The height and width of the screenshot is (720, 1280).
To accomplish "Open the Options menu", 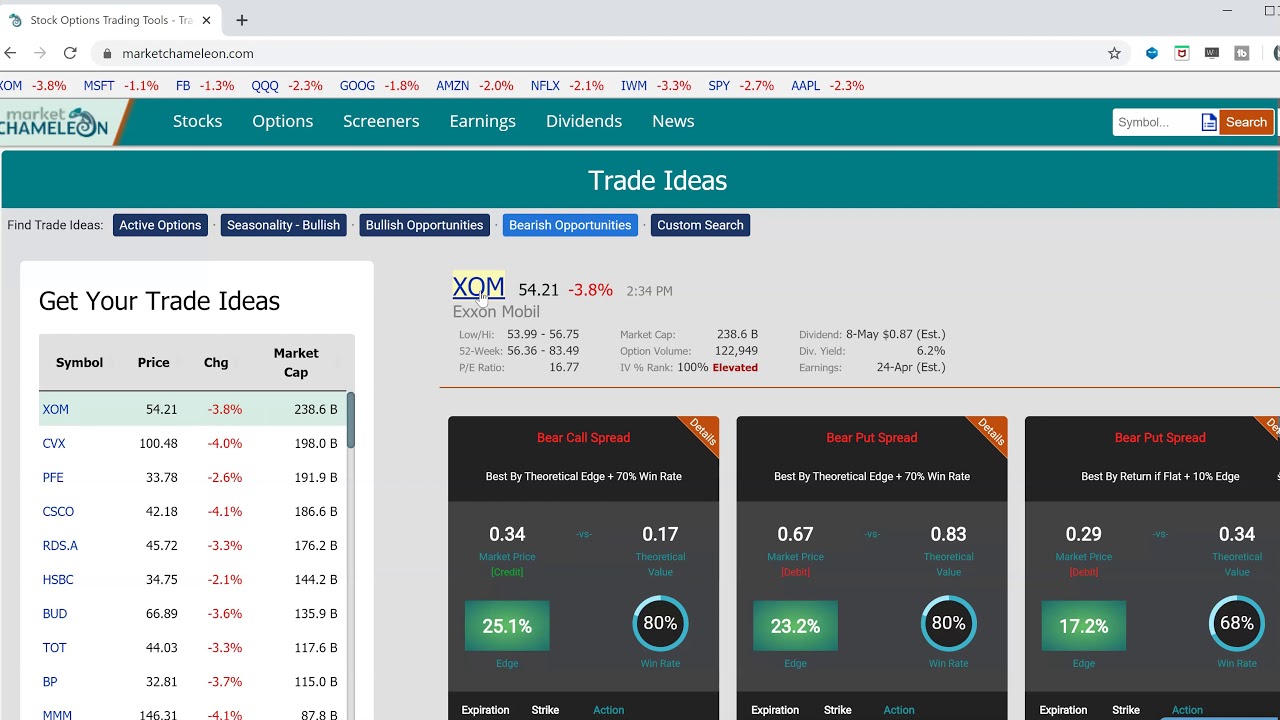I will click(x=282, y=121).
